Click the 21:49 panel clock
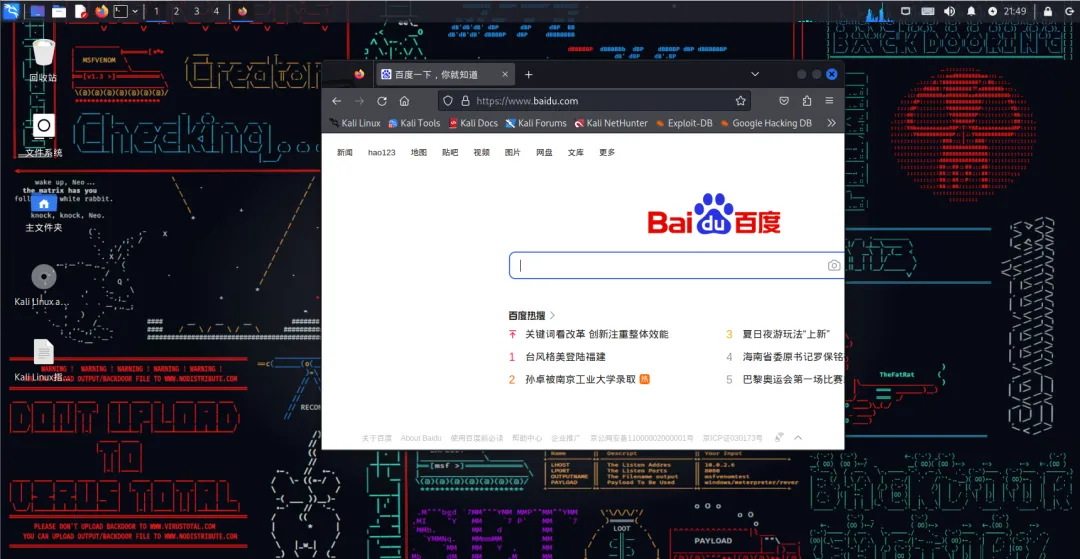The image size is (1080, 559). click(x=1015, y=11)
